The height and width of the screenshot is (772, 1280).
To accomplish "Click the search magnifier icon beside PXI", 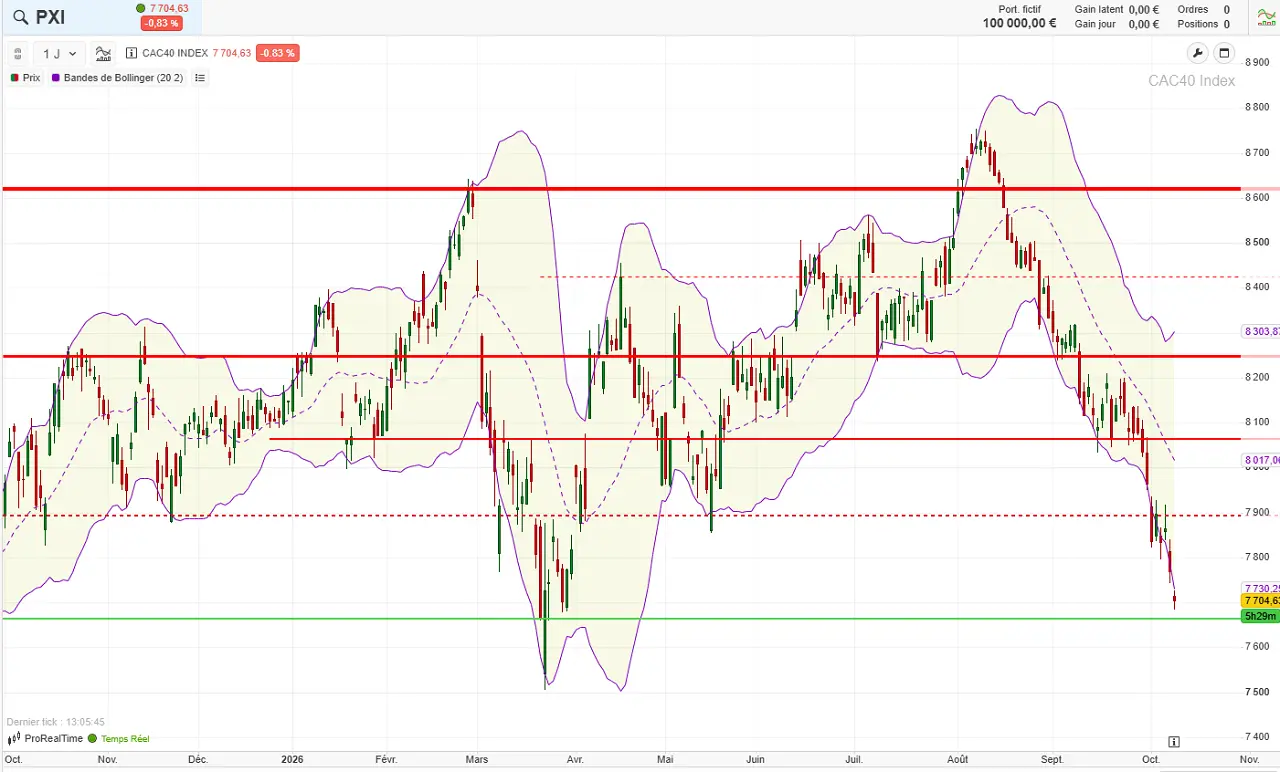I will point(20,17).
